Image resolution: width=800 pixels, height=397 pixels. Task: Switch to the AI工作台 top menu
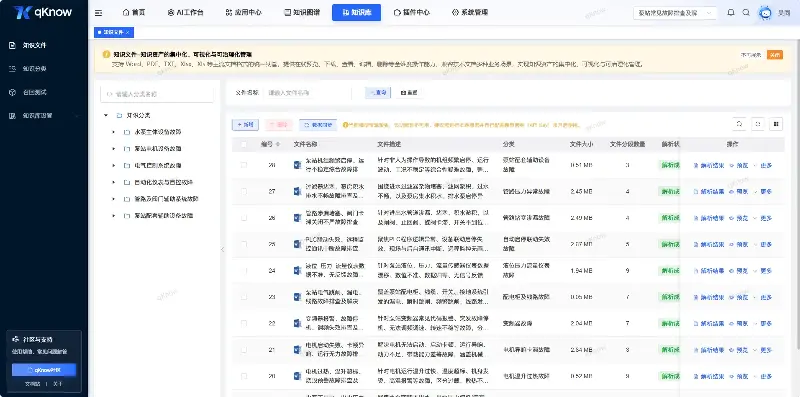(185, 13)
